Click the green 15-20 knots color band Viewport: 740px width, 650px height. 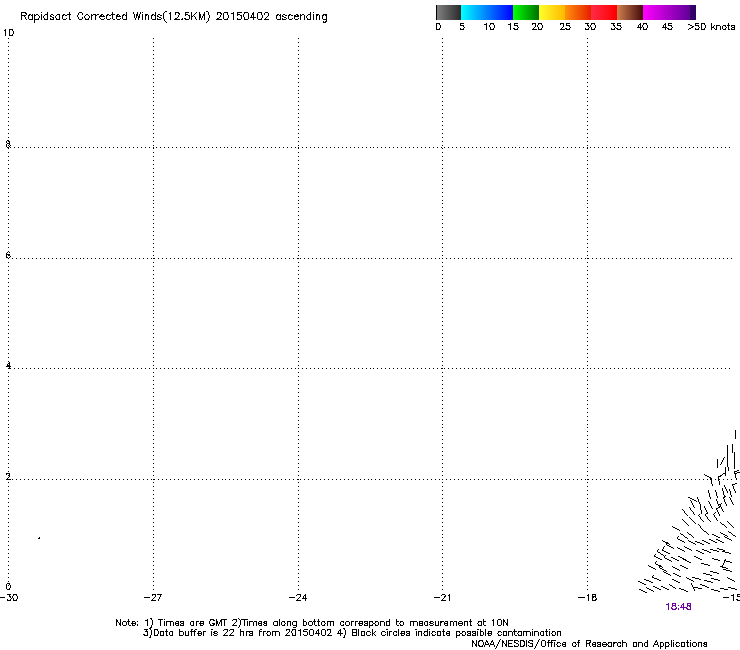tap(526, 12)
